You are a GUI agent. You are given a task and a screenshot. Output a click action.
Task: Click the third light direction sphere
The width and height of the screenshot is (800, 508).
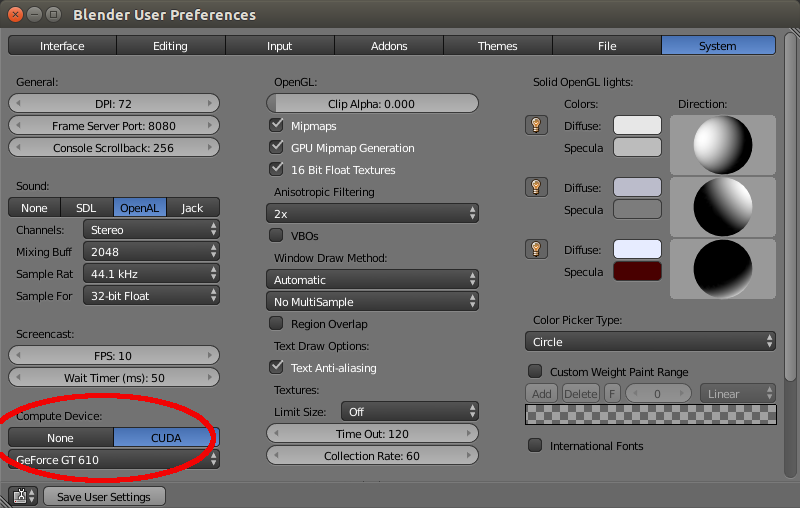point(722,268)
